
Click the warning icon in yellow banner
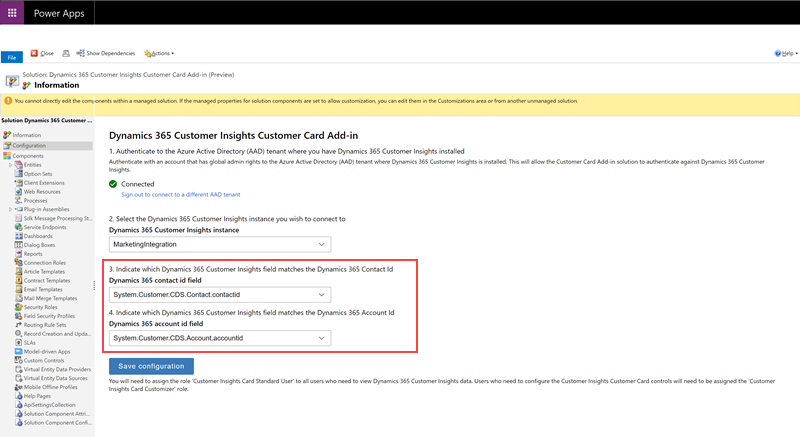pyautogui.click(x=8, y=100)
